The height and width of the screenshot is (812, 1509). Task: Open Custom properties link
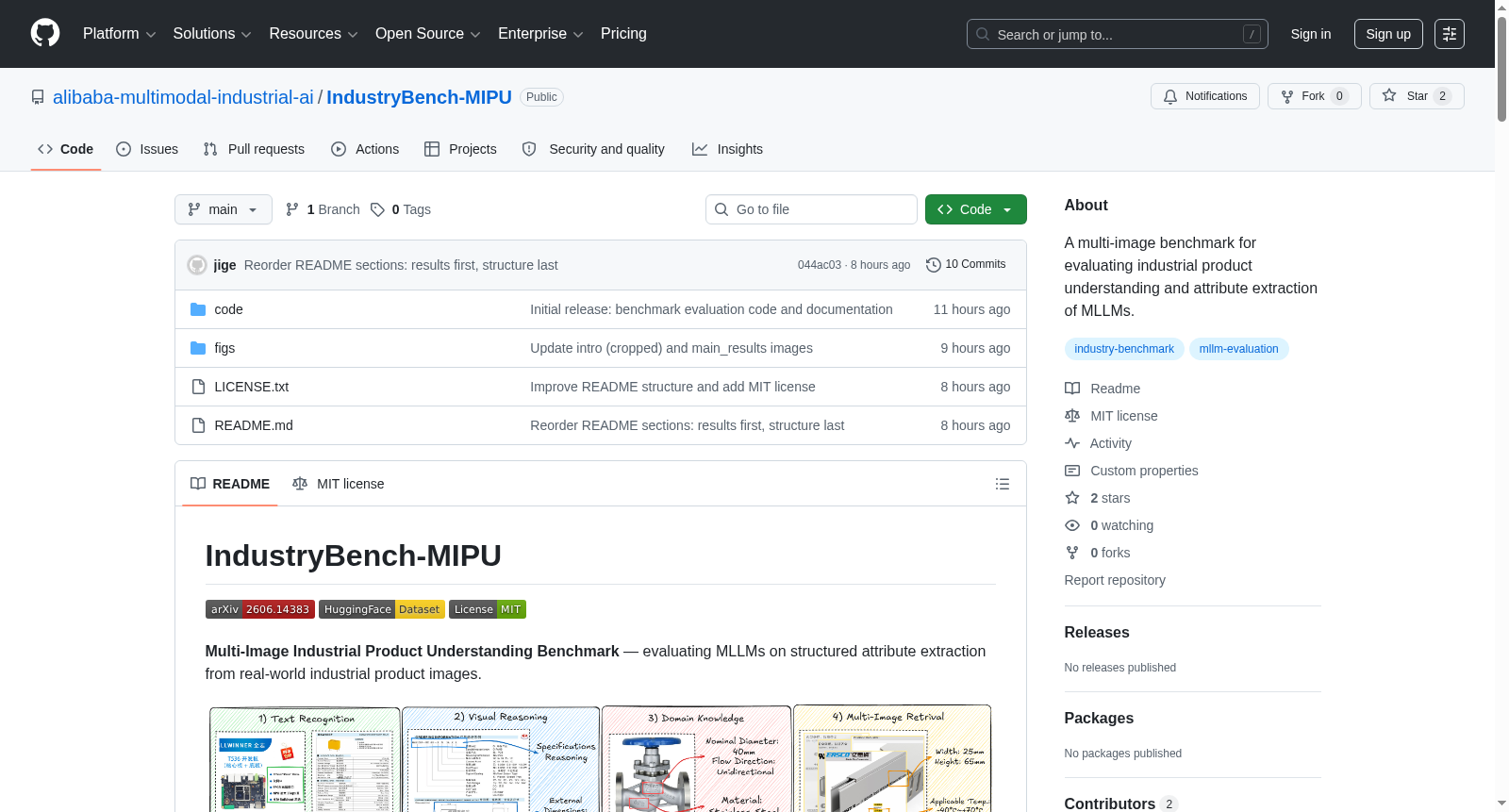[1132, 471]
